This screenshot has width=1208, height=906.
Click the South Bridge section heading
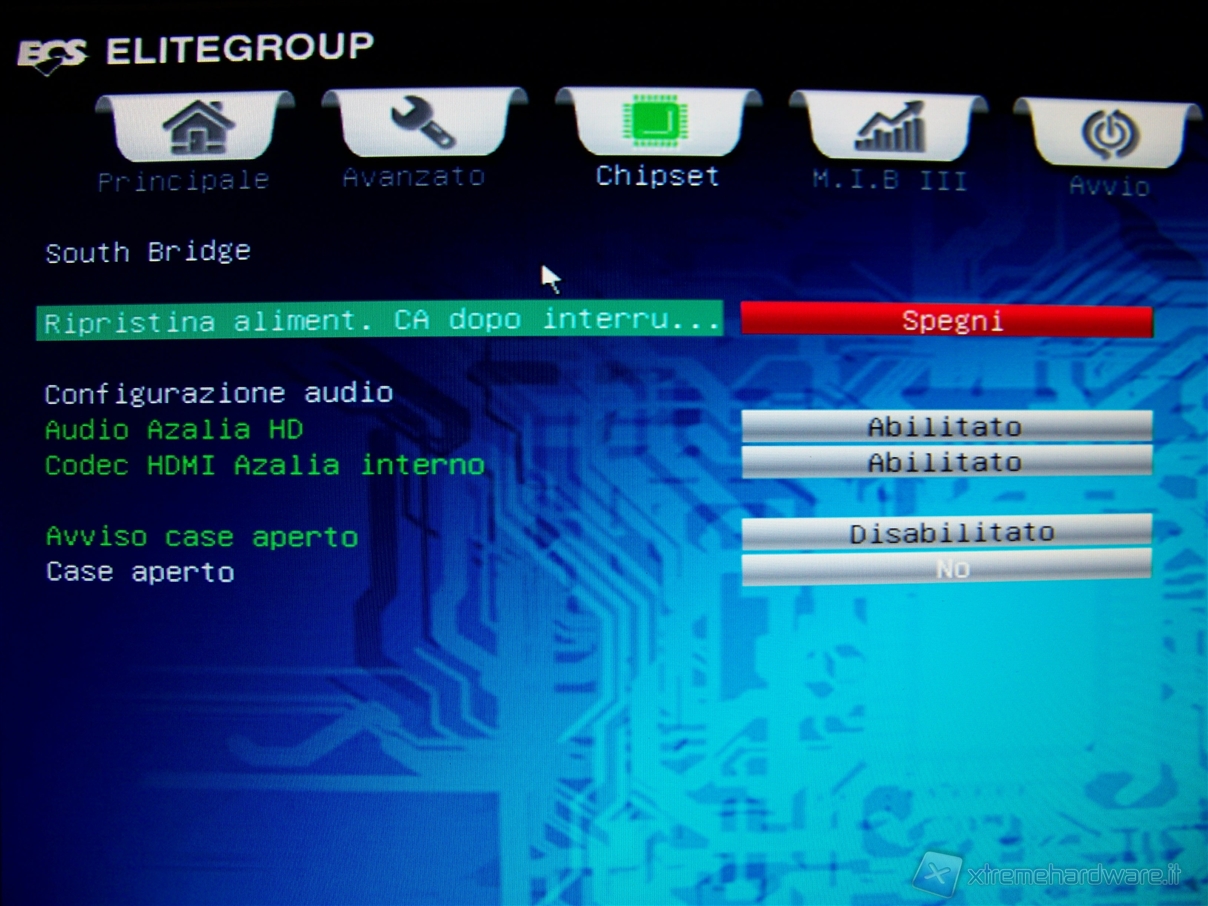click(148, 252)
